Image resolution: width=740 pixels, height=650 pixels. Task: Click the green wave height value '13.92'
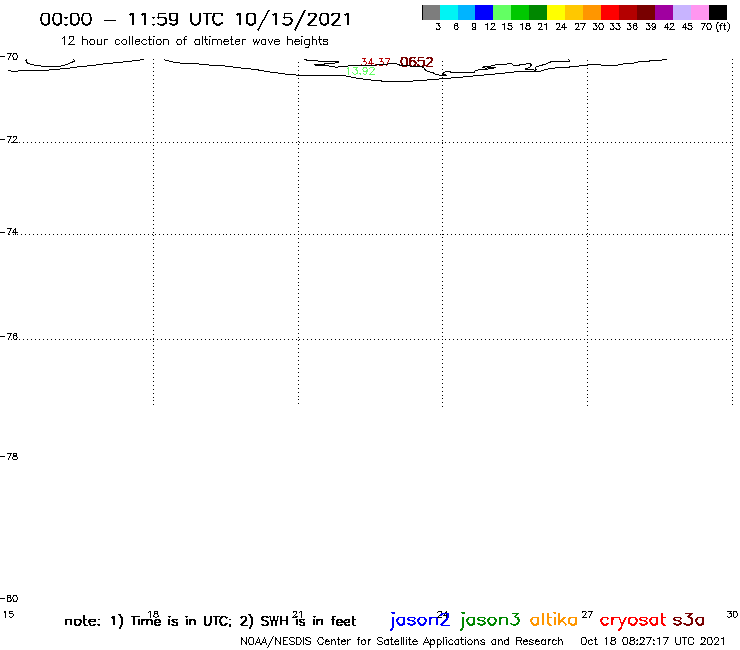pyautogui.click(x=361, y=71)
